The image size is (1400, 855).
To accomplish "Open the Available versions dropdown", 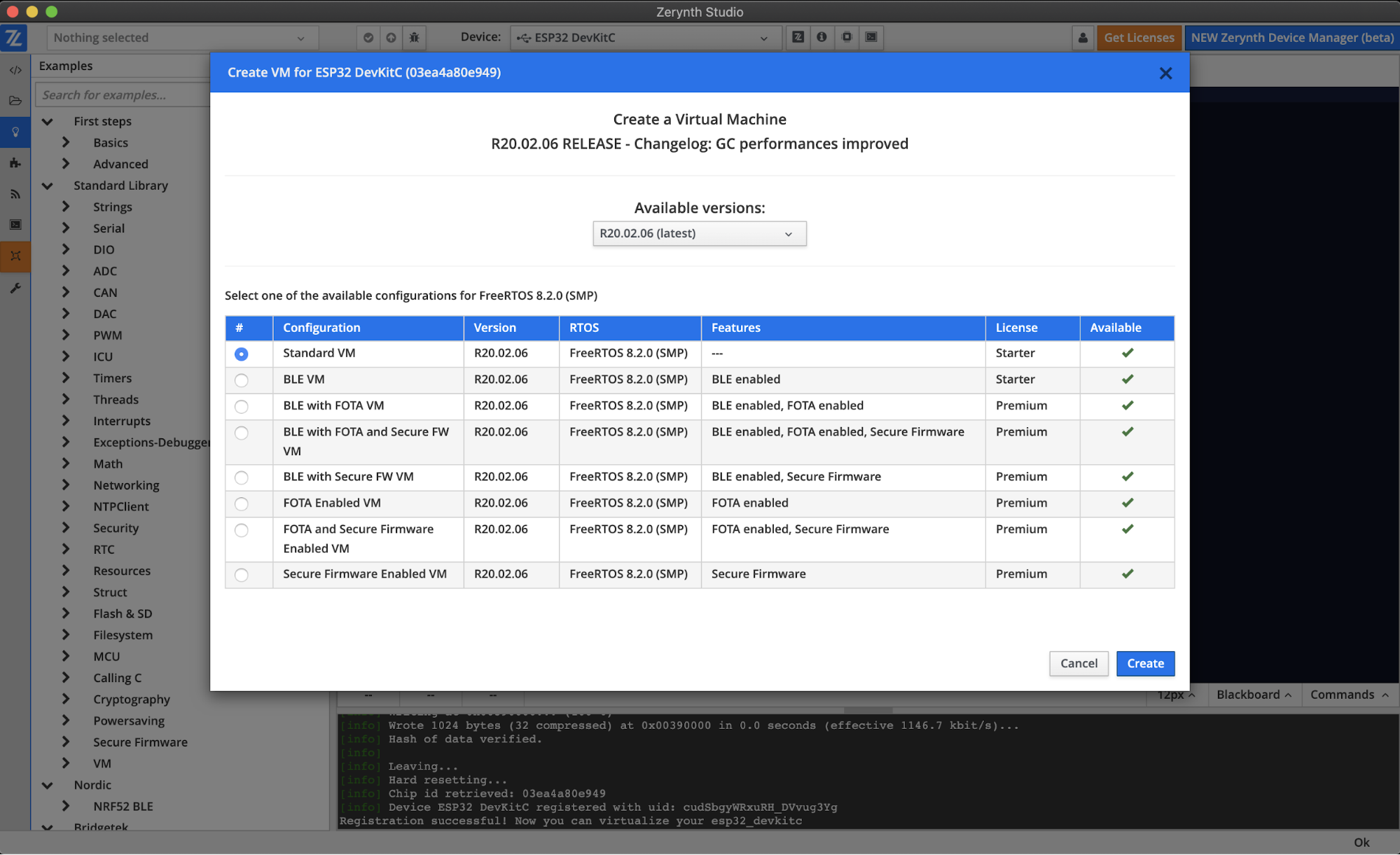I will [699, 234].
